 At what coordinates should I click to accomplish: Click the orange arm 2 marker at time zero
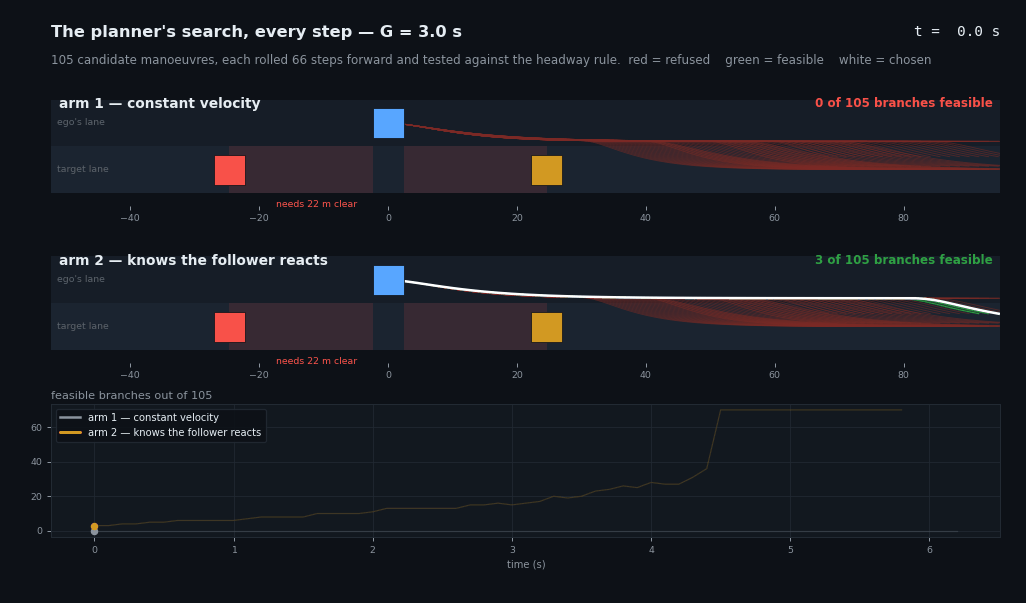pos(94,526)
